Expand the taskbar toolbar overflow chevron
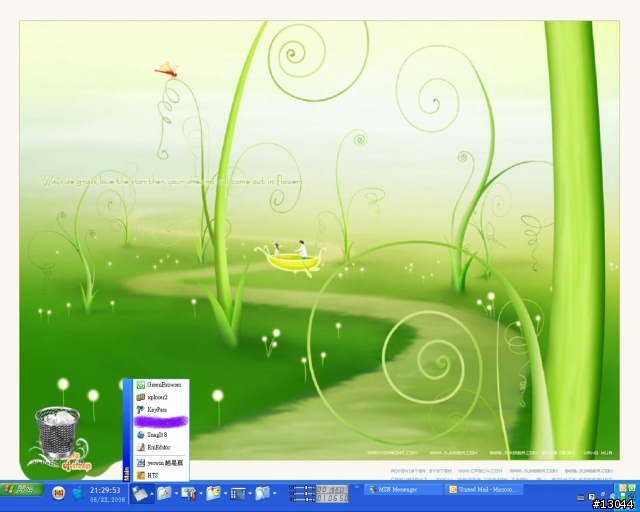 coord(357,487)
